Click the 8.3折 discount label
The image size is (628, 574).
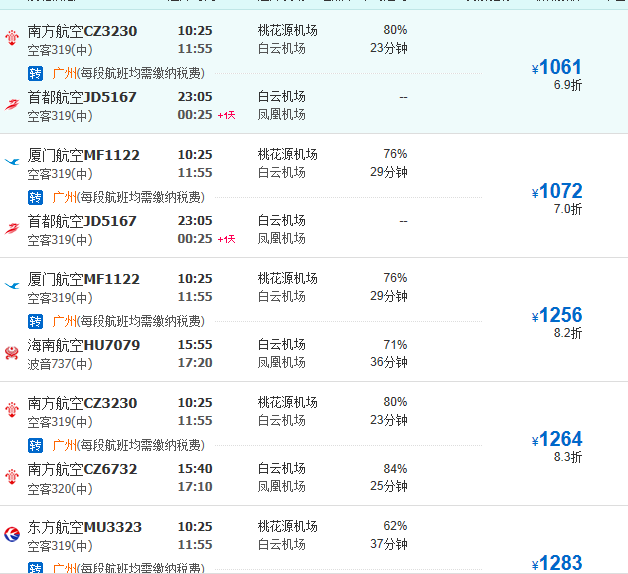pyautogui.click(x=568, y=457)
